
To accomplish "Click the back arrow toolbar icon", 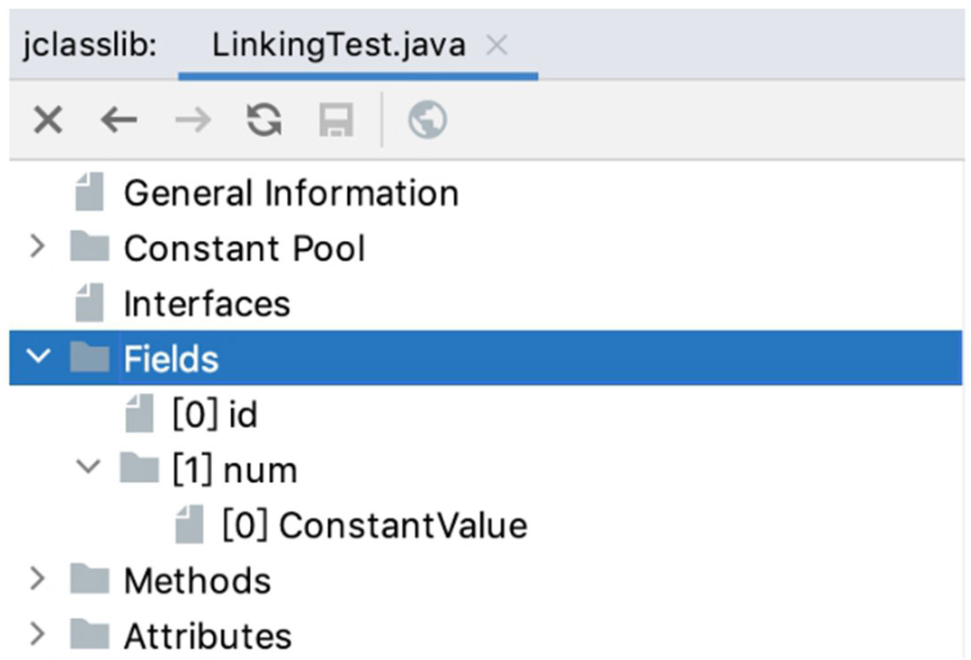I will pos(119,121).
